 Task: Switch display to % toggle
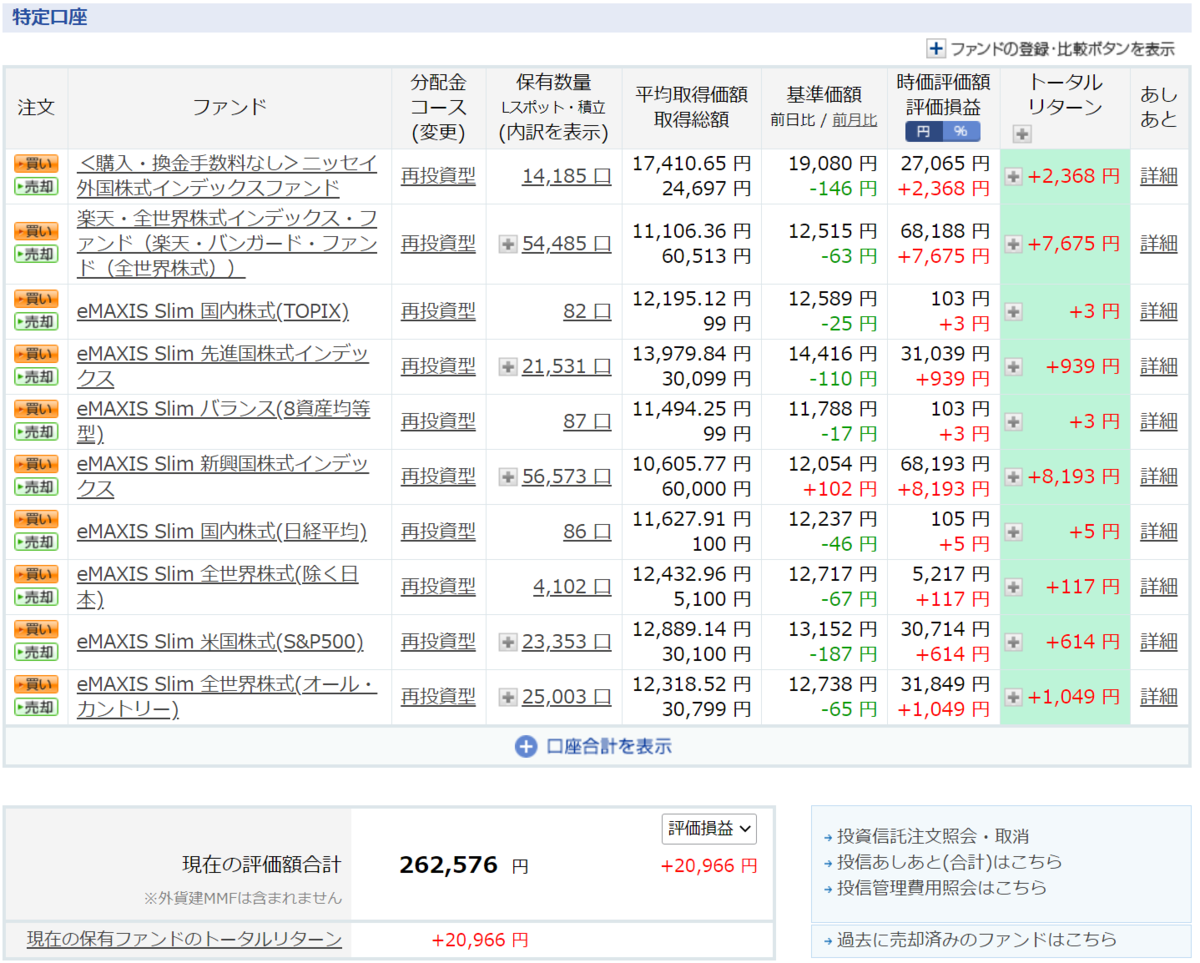coord(961,132)
